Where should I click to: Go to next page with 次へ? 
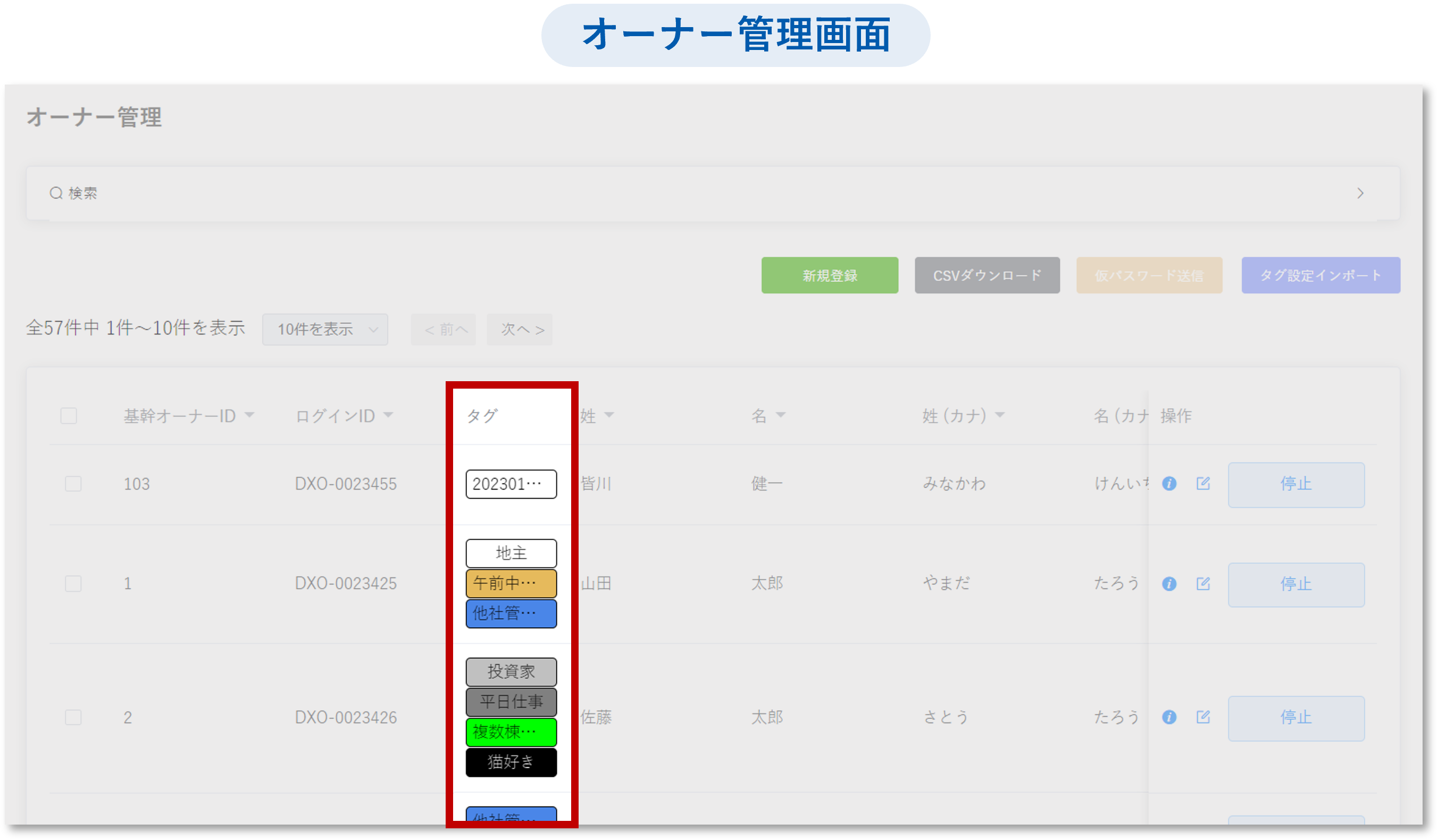click(x=519, y=329)
